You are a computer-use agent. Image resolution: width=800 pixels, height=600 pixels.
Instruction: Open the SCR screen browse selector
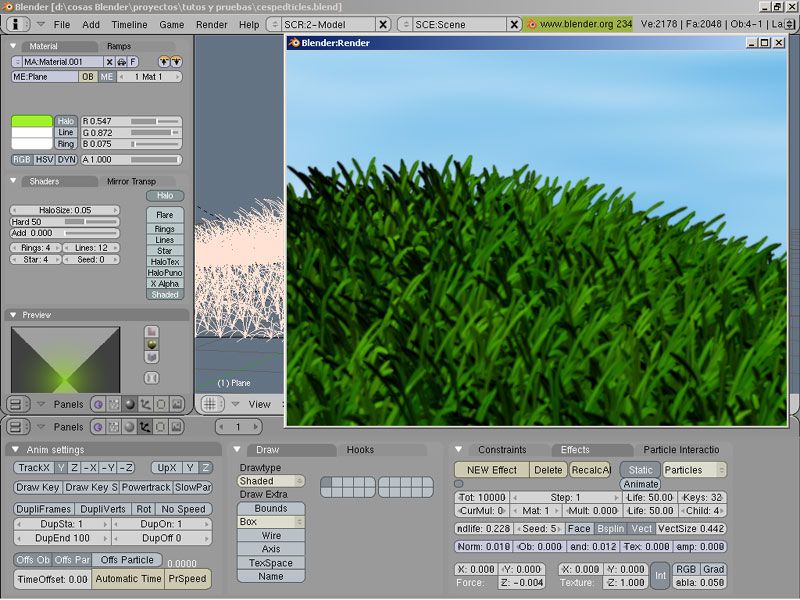[x=274, y=24]
